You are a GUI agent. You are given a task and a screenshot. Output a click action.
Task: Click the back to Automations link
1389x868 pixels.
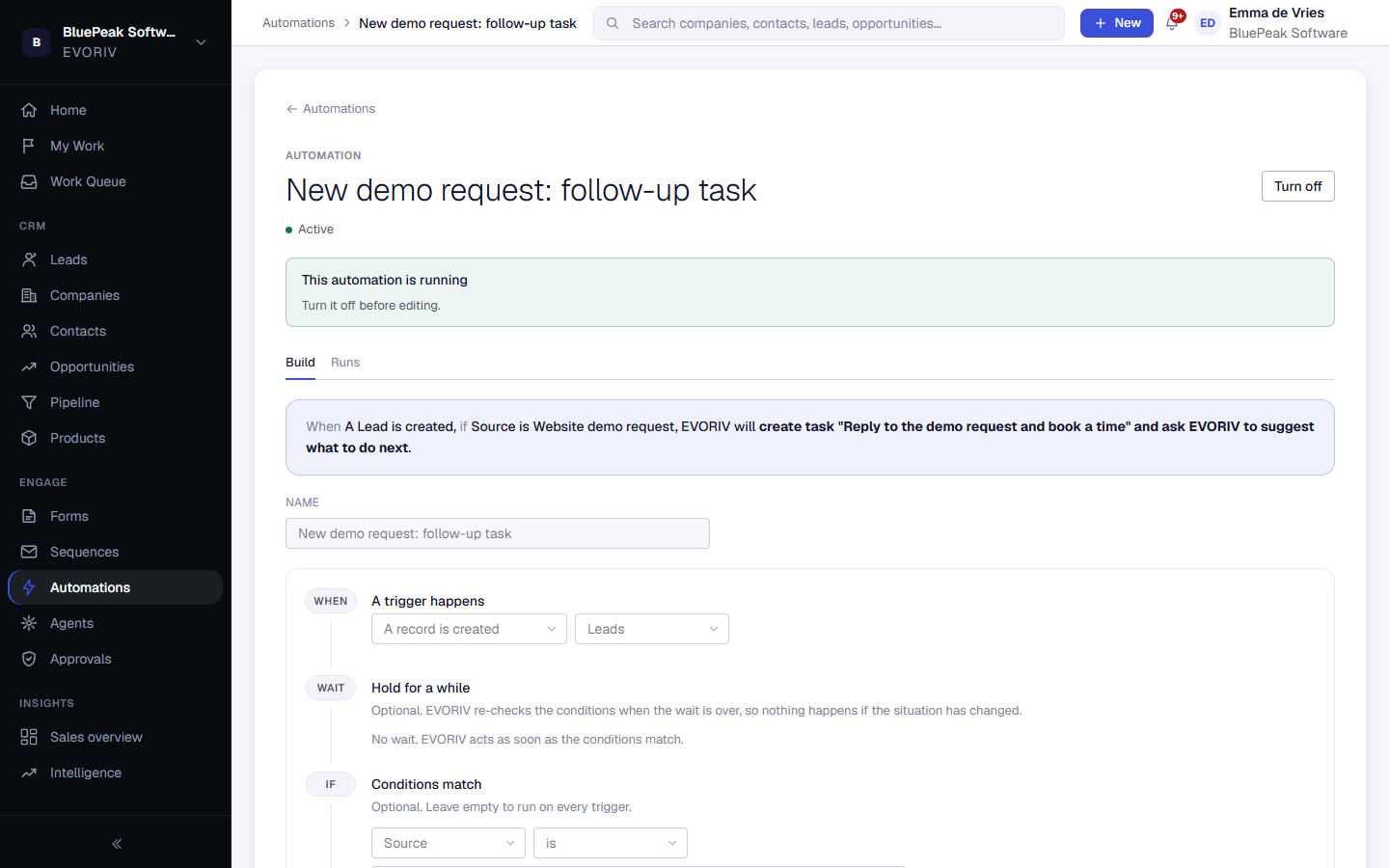[x=331, y=109]
